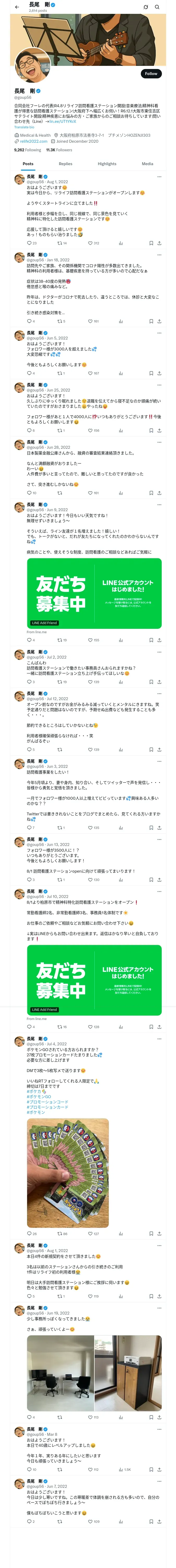Viewport: 176px width, 1568px height.
Task: Open the Media tab
Action: click(147, 164)
